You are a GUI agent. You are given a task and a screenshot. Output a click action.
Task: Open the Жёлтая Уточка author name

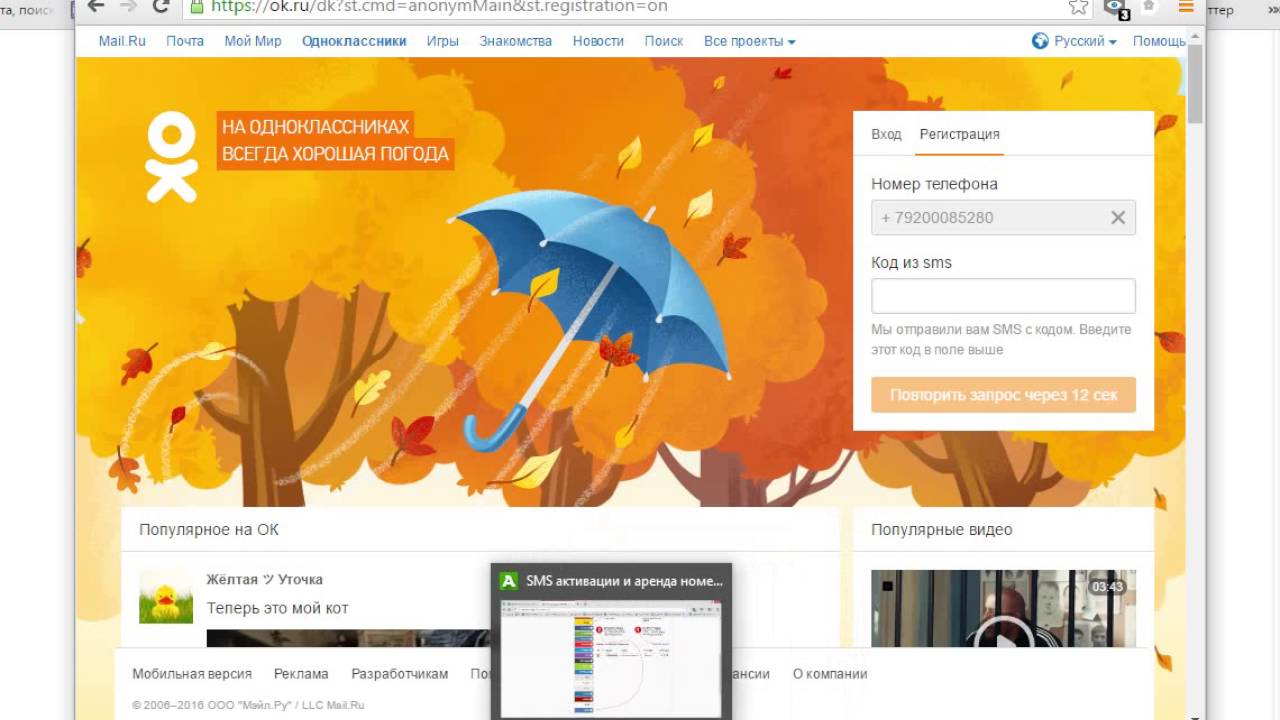pos(264,579)
